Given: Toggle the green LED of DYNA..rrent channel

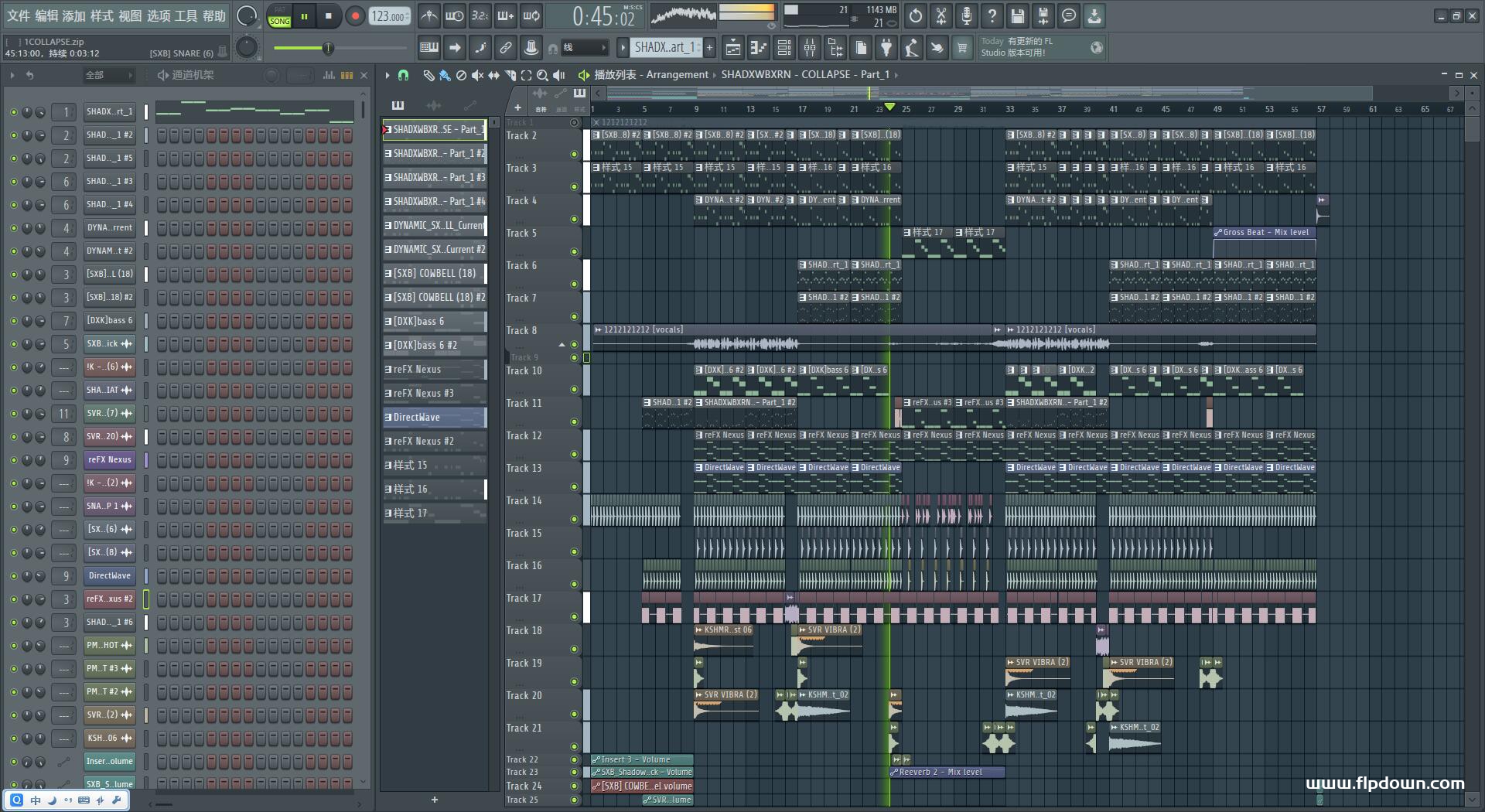Looking at the screenshot, I should (x=13, y=228).
